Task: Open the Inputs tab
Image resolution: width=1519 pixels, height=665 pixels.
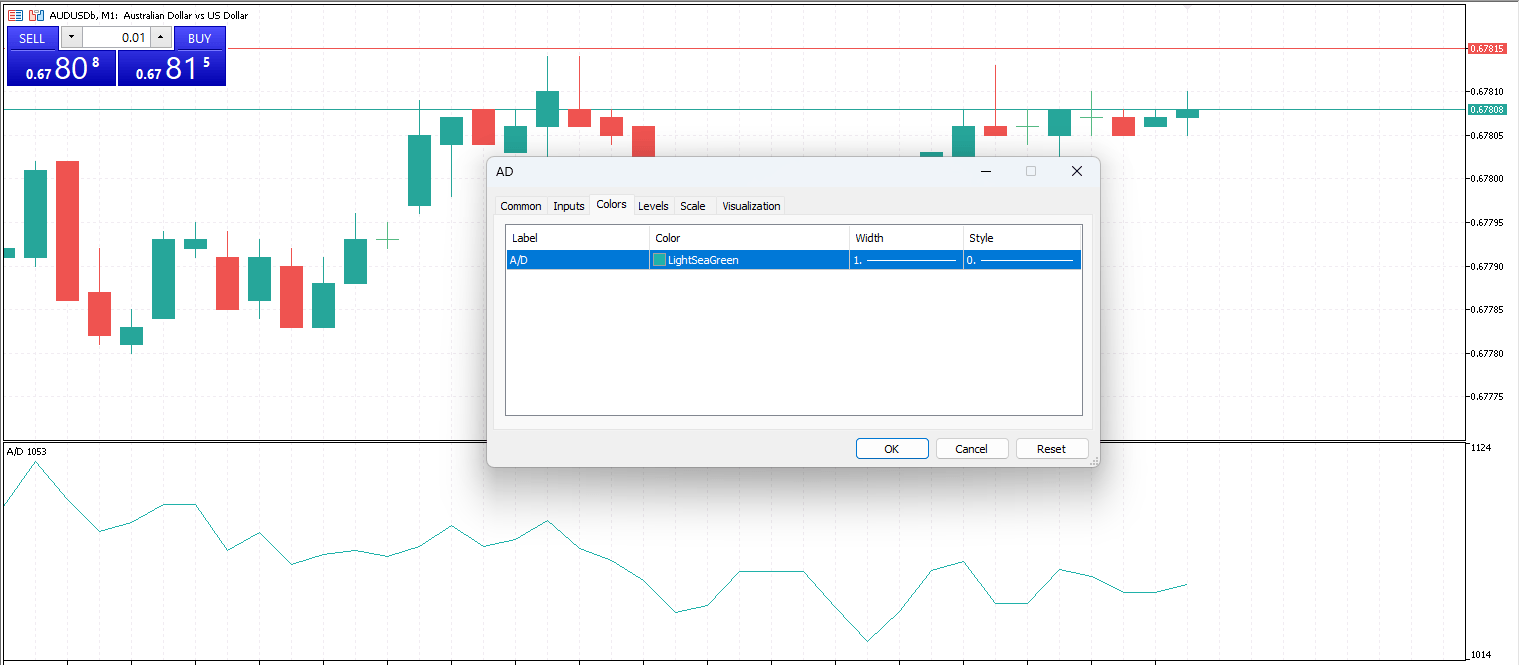Action: (x=568, y=206)
